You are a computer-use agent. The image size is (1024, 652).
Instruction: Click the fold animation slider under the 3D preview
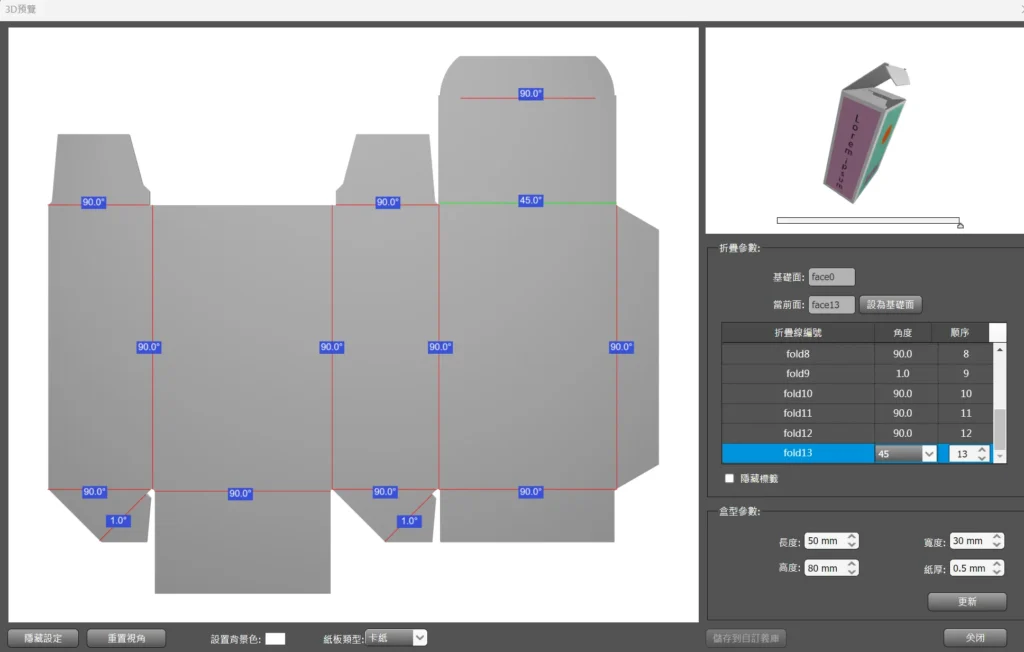(868, 221)
